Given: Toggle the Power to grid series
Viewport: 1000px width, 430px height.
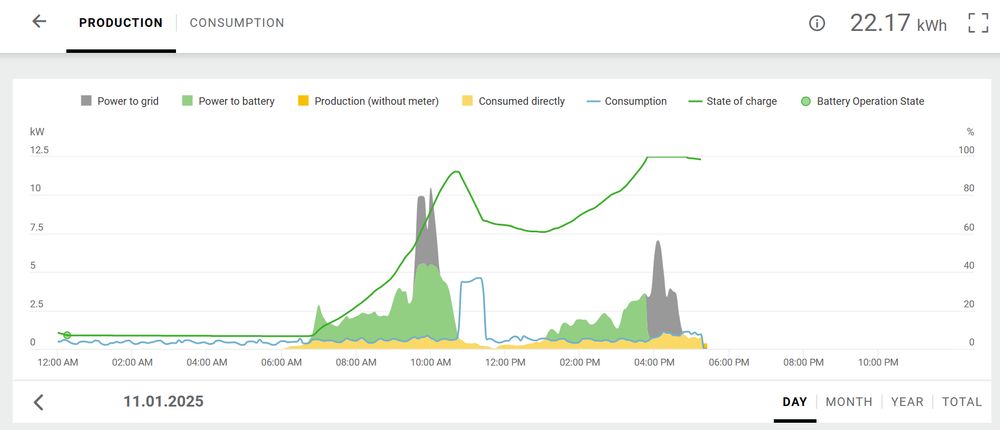Looking at the screenshot, I should [120, 101].
